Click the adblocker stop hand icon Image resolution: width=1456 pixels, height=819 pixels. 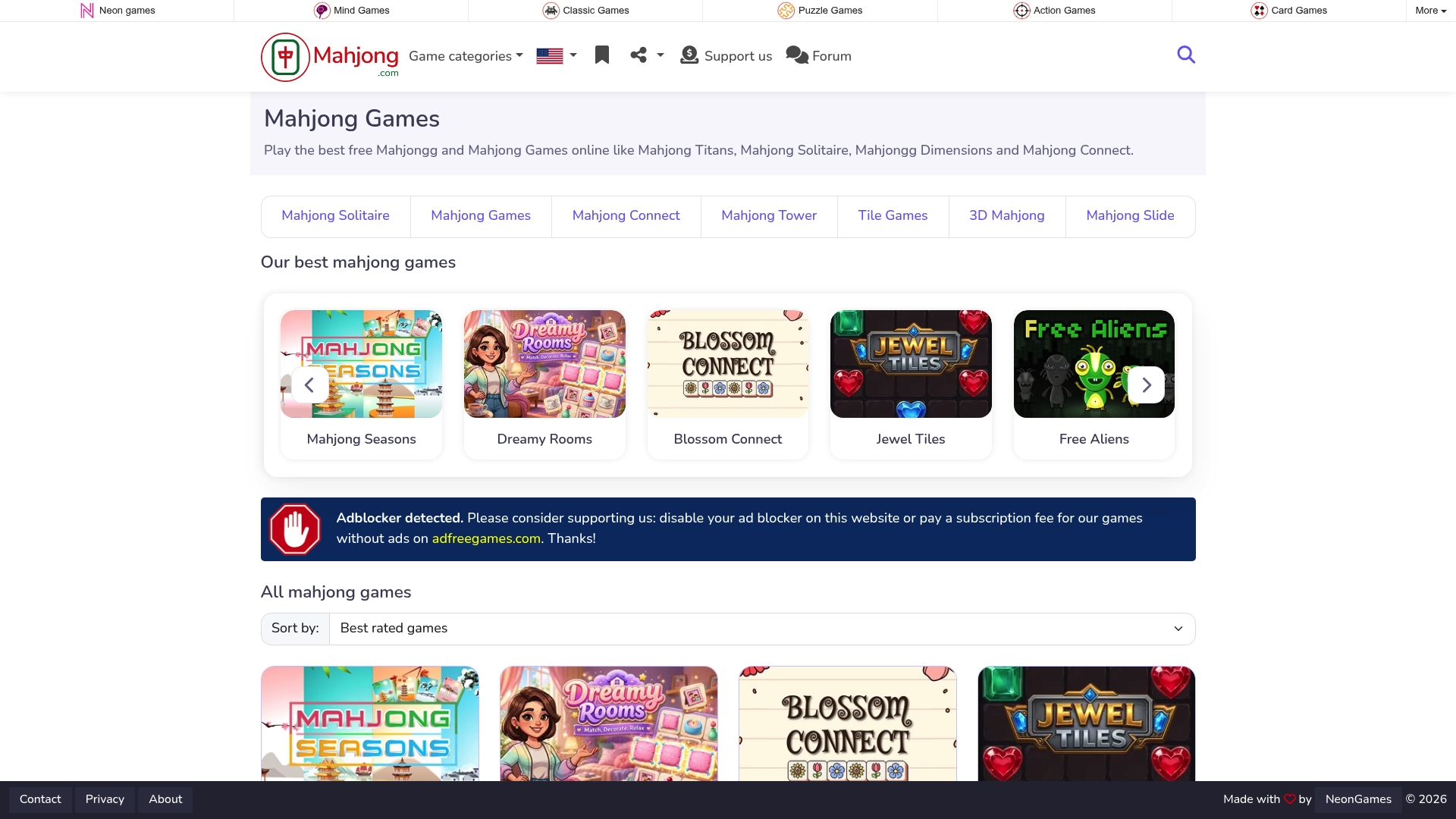(295, 529)
